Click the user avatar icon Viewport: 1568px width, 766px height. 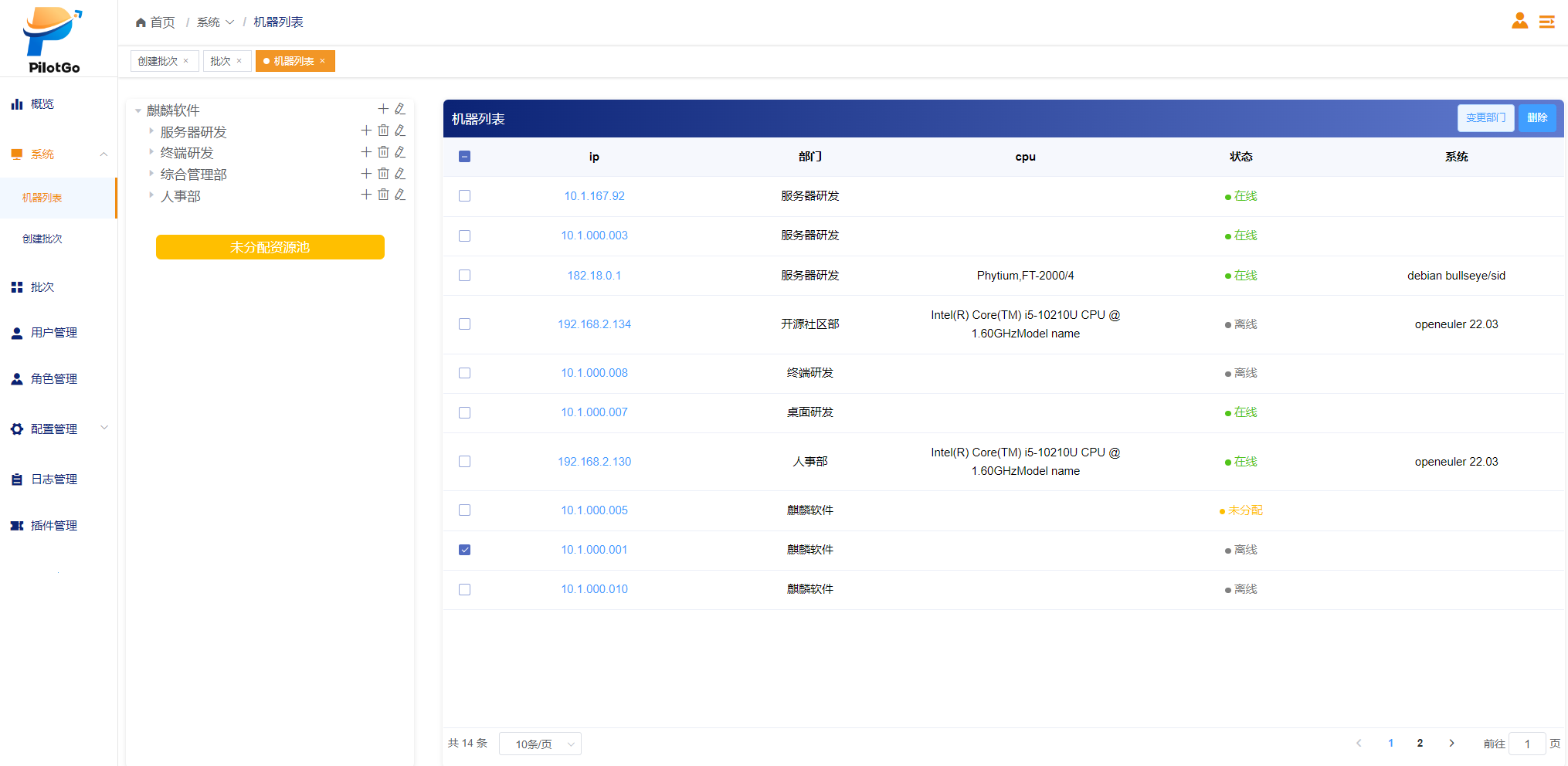coord(1519,21)
